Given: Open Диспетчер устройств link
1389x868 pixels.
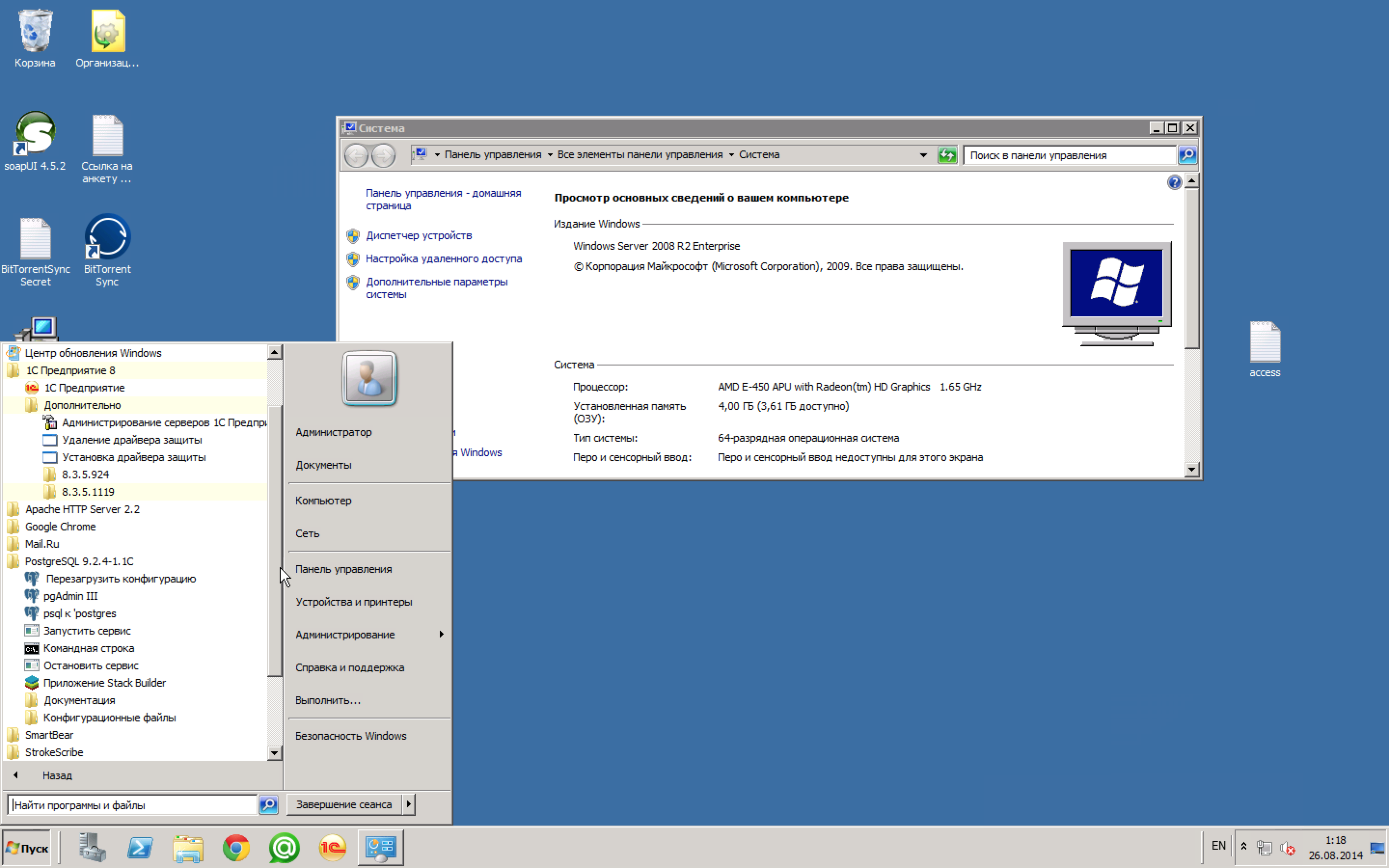Looking at the screenshot, I should (x=419, y=235).
